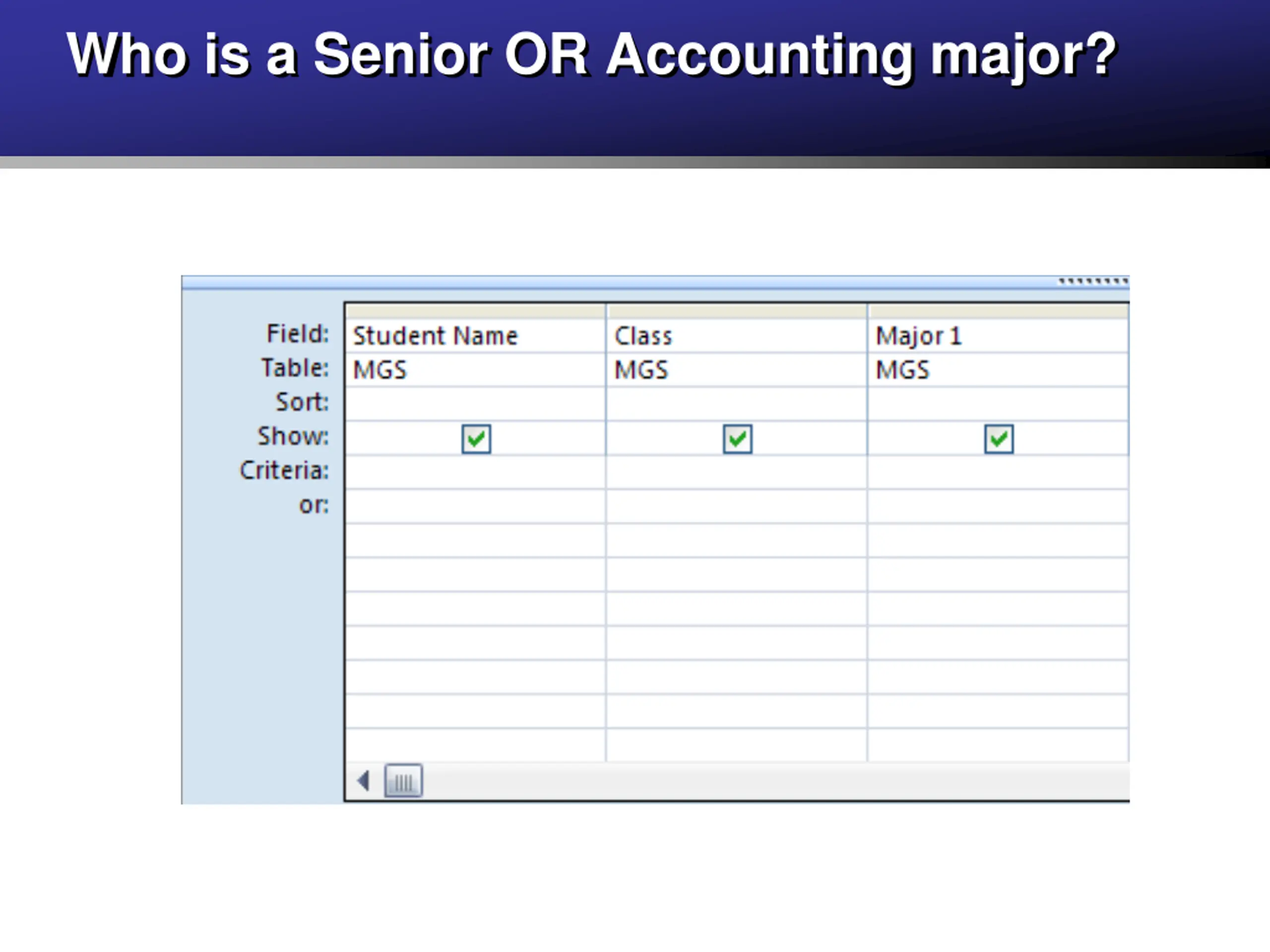Open the Sort cell for Student Name
This screenshot has height=952, width=1270.
475,404
